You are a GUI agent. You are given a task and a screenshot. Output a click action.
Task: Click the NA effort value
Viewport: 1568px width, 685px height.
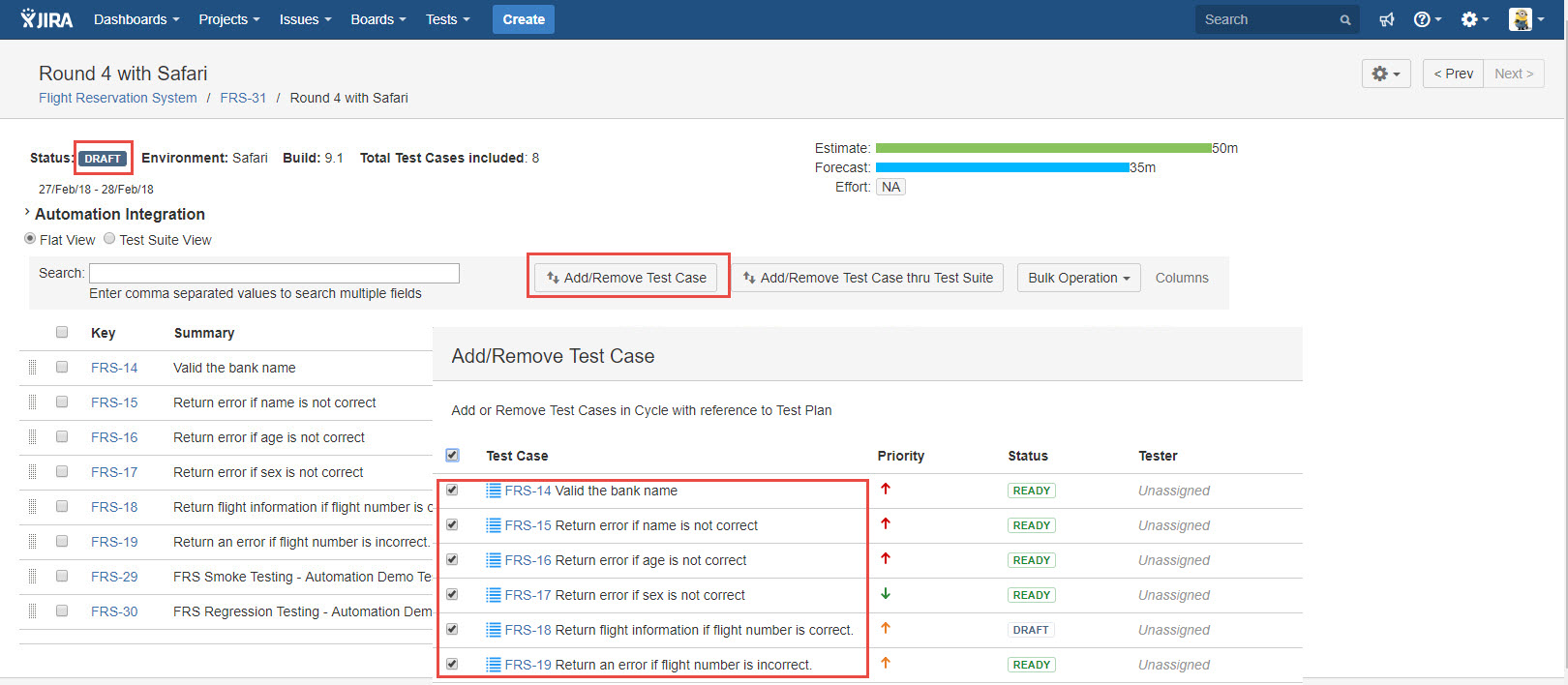890,187
